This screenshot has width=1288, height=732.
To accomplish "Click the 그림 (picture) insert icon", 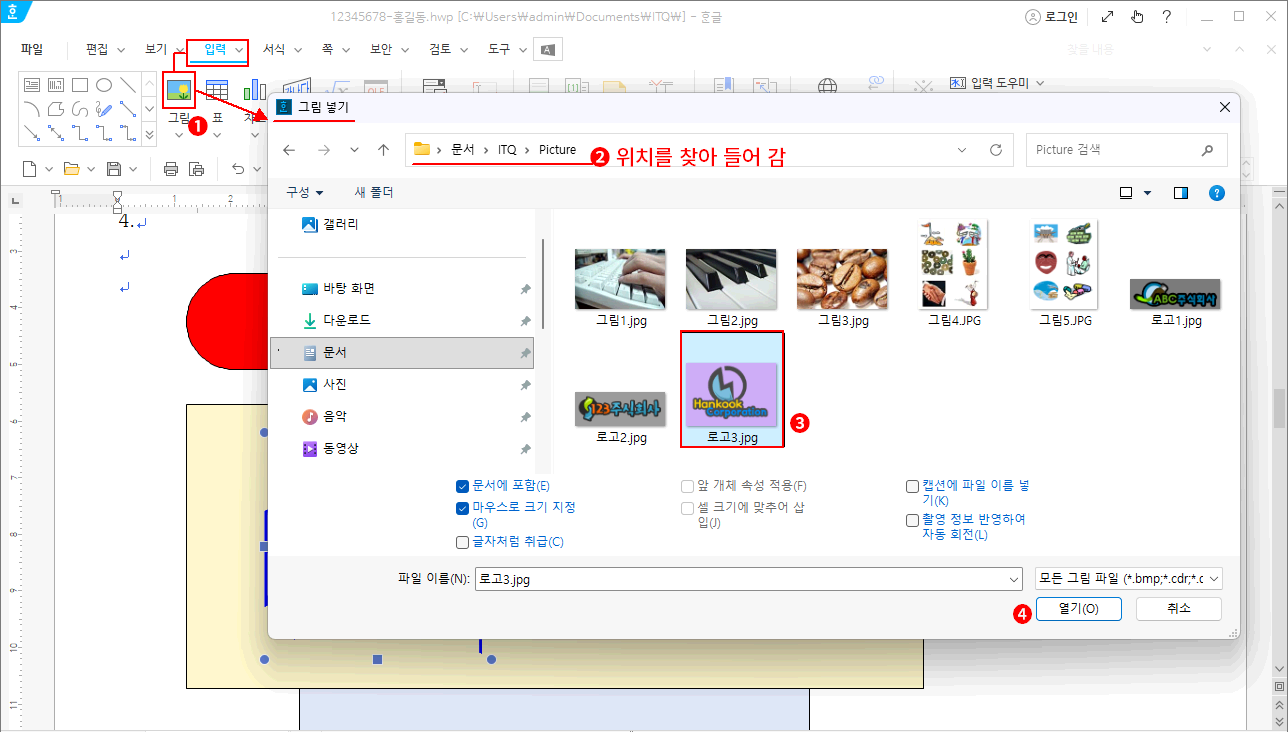I will point(179,91).
